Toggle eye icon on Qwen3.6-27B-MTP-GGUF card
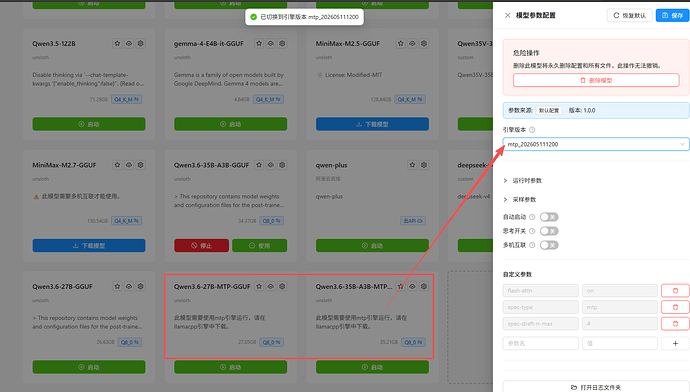 (x=271, y=286)
